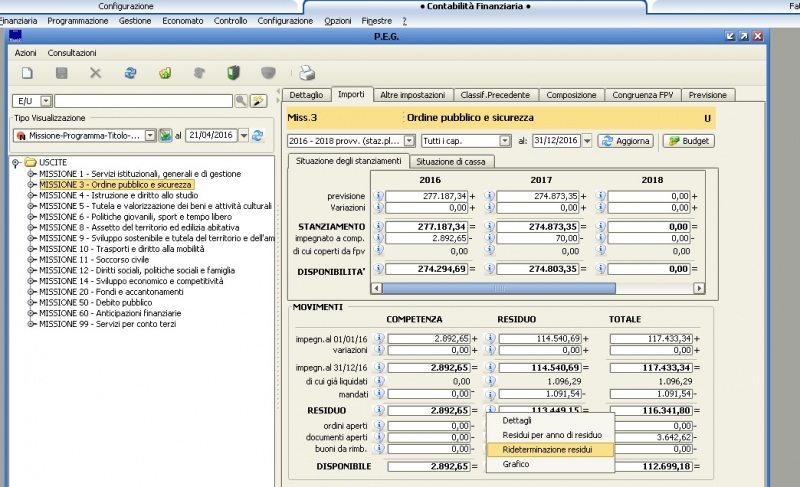Viewport: 800px width, 487px height.
Task: Click the blue refresh icon in top toolbar
Action: coord(130,73)
